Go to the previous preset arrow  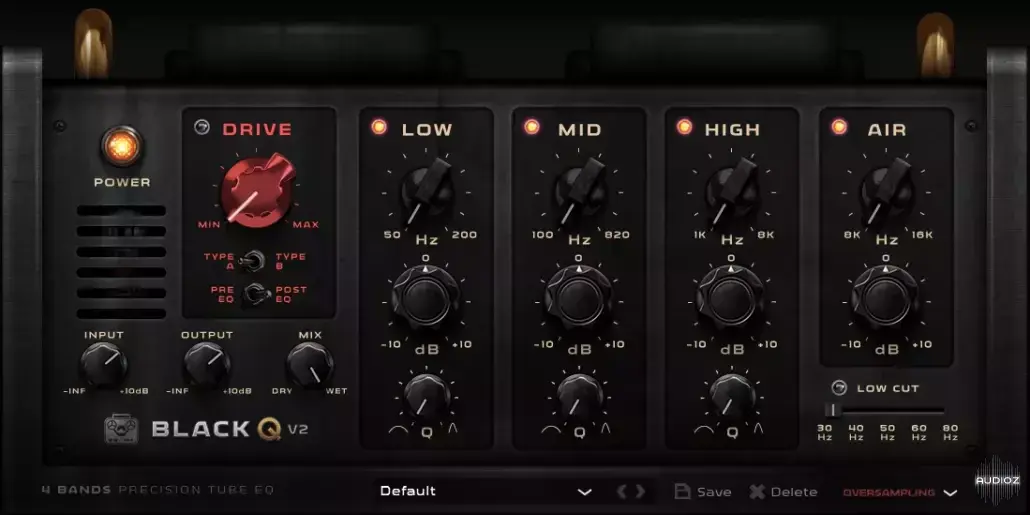click(620, 491)
